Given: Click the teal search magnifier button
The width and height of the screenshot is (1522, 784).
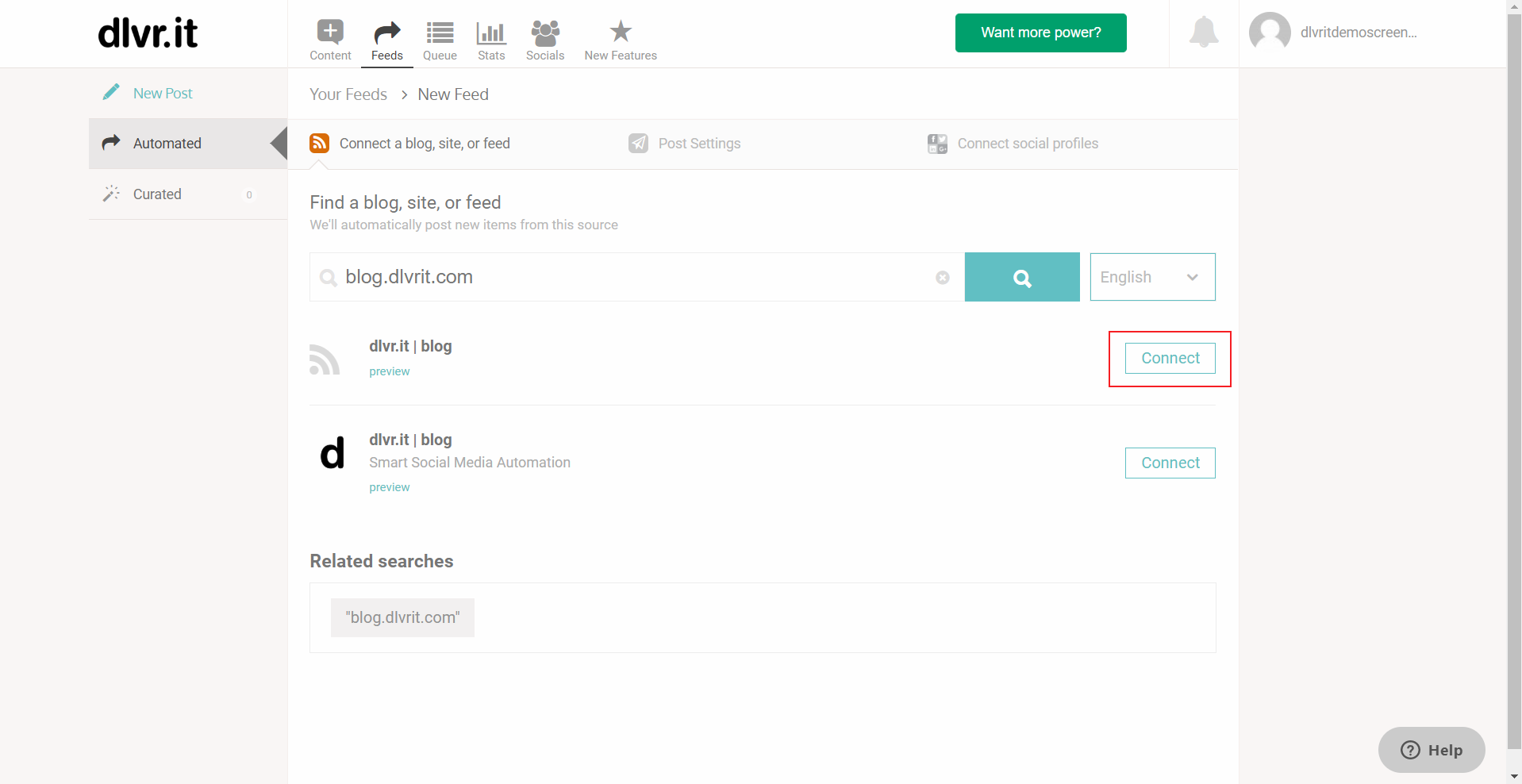Looking at the screenshot, I should point(1022,277).
